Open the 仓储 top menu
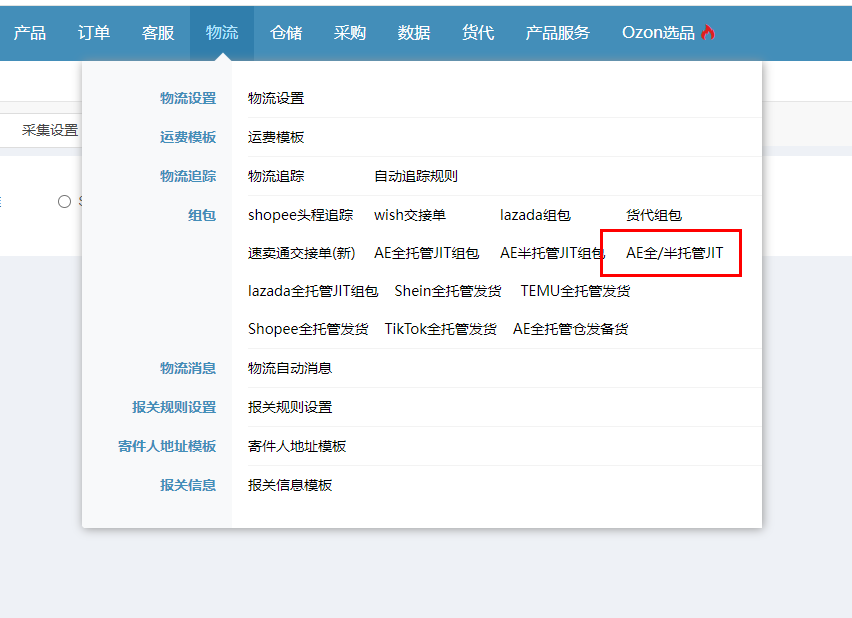This screenshot has width=852, height=618. 286,33
